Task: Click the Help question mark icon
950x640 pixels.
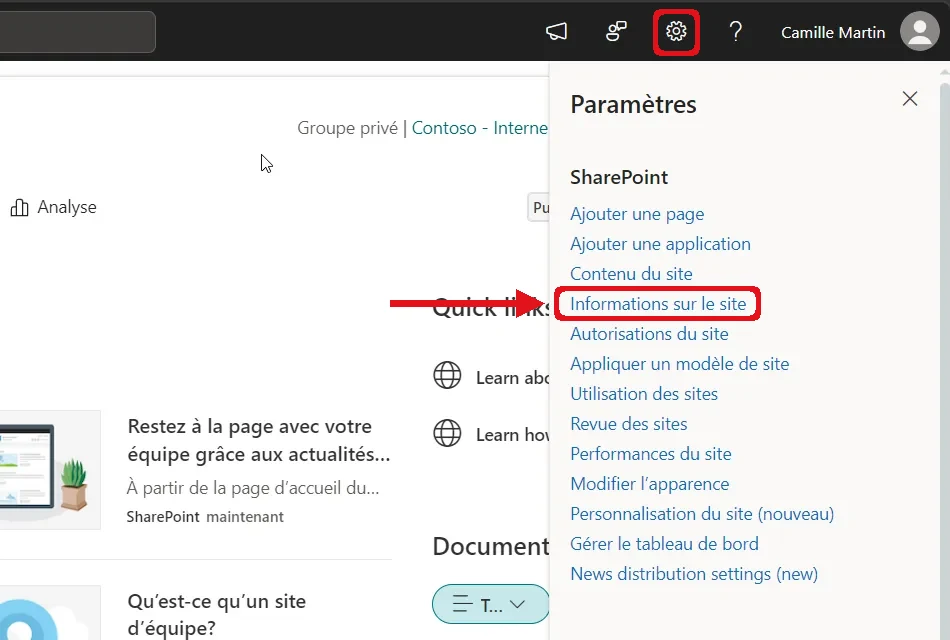Action: (736, 32)
